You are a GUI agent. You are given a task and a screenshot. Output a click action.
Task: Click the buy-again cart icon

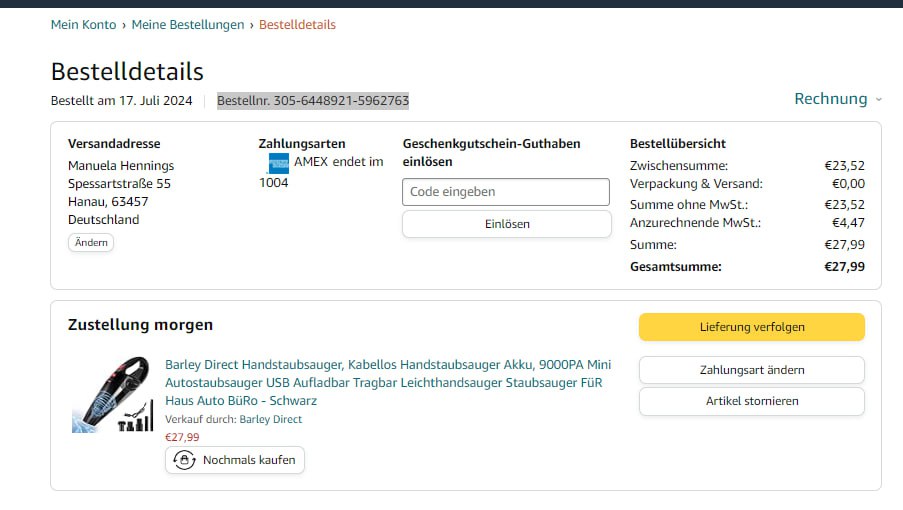184,460
